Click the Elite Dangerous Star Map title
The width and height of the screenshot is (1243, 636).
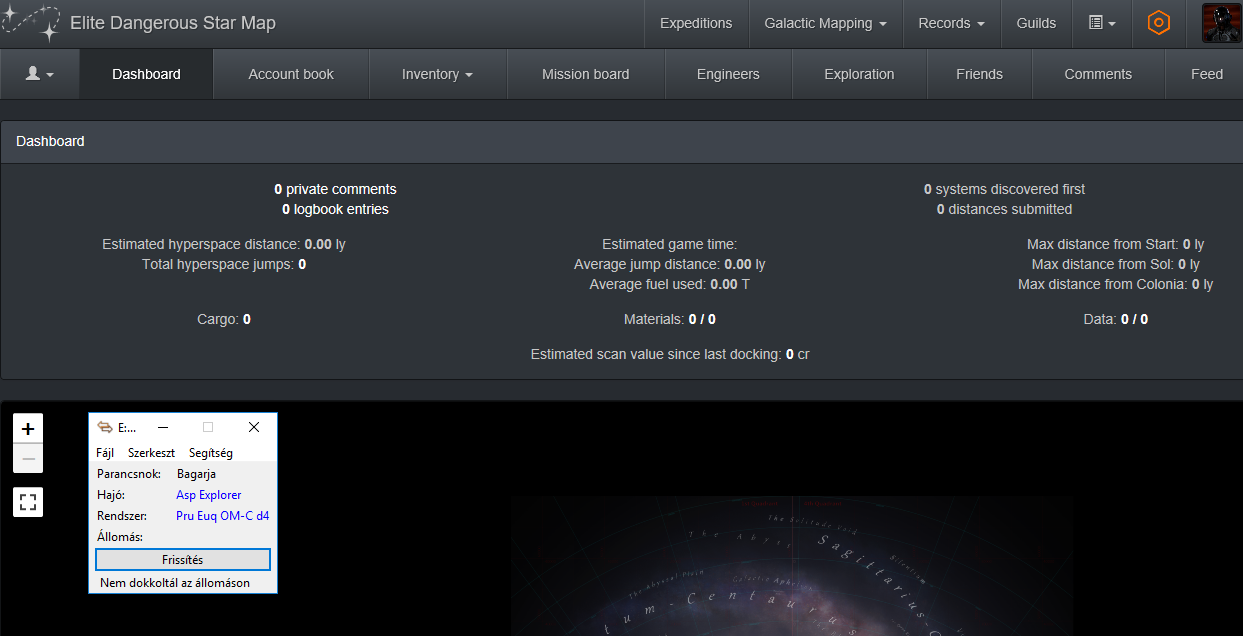point(173,23)
